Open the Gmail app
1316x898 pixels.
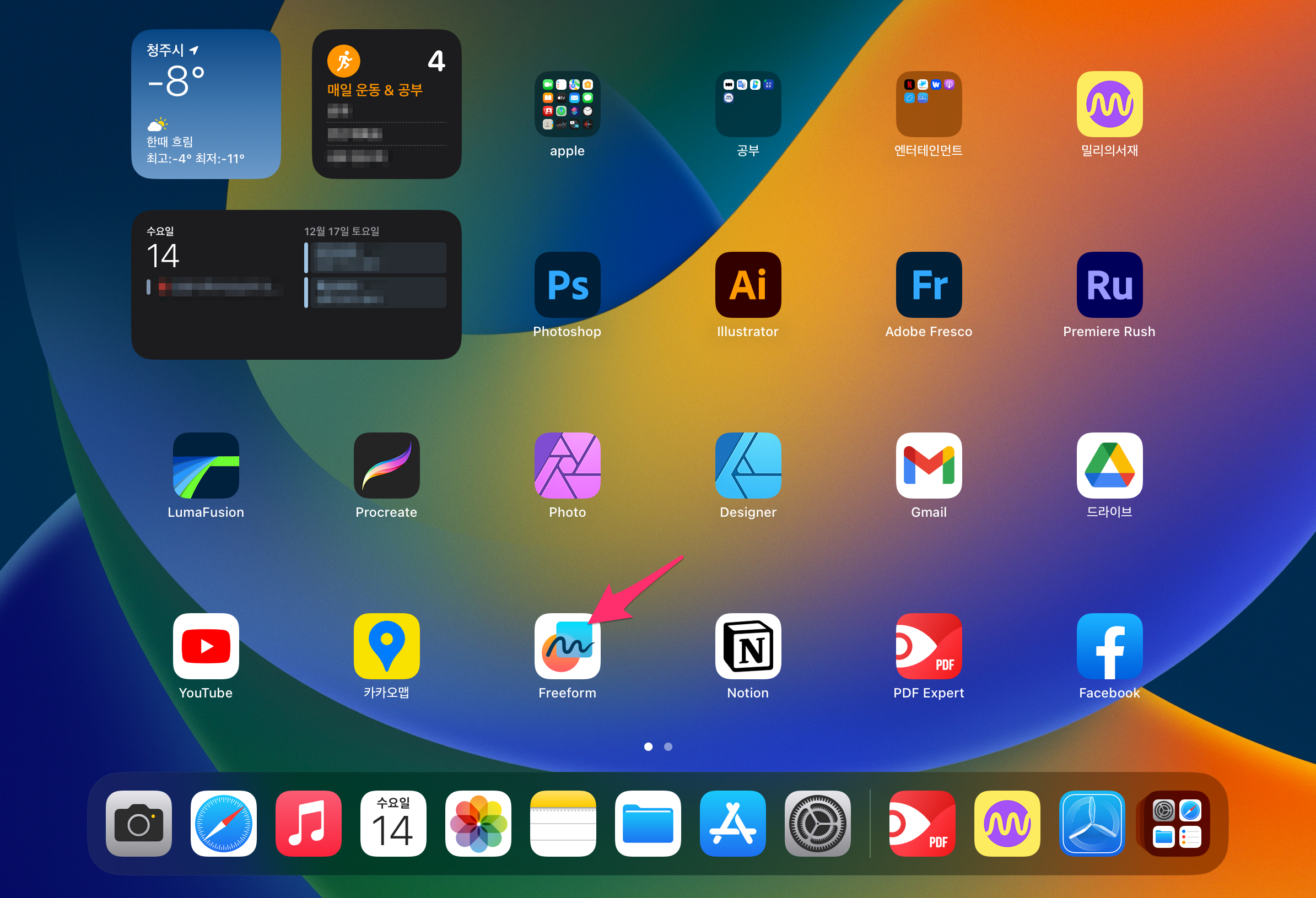(x=928, y=466)
